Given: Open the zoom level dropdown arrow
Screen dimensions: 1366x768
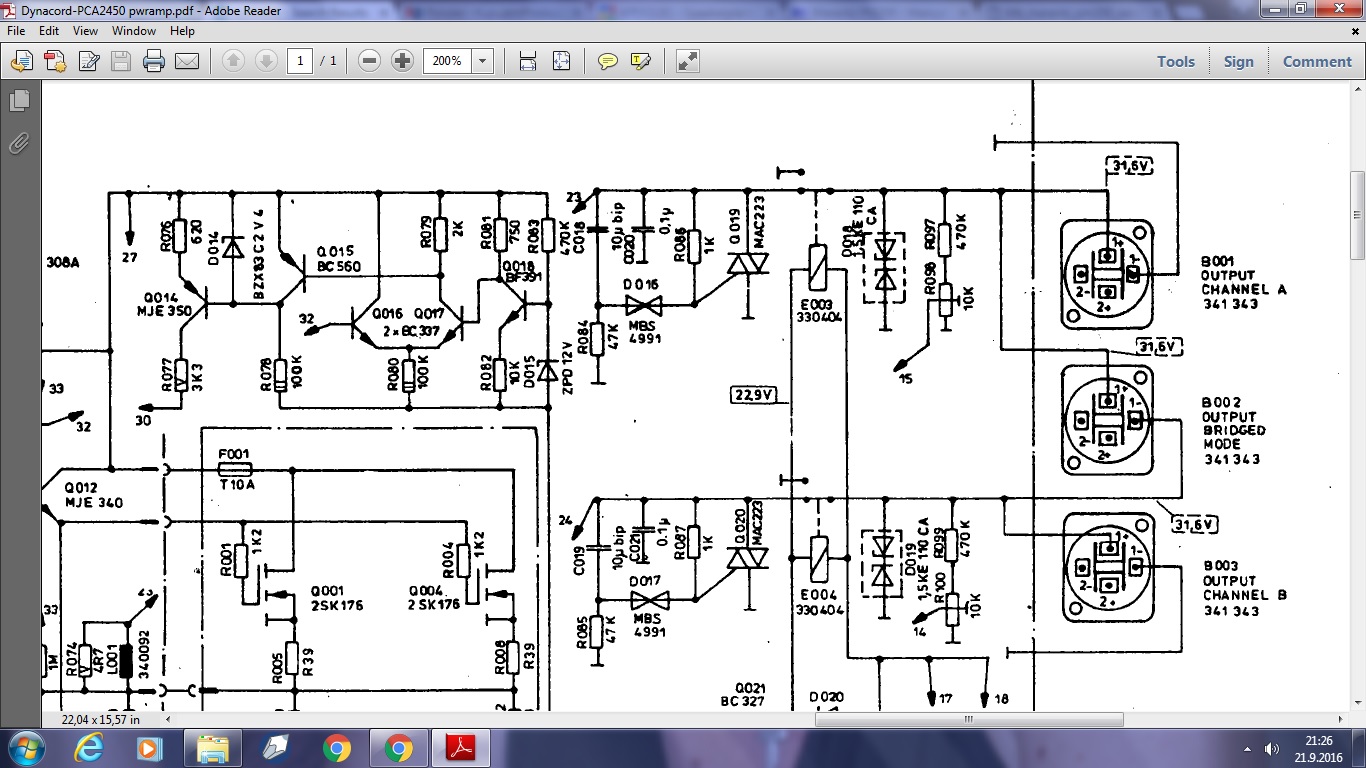Looking at the screenshot, I should (x=483, y=61).
